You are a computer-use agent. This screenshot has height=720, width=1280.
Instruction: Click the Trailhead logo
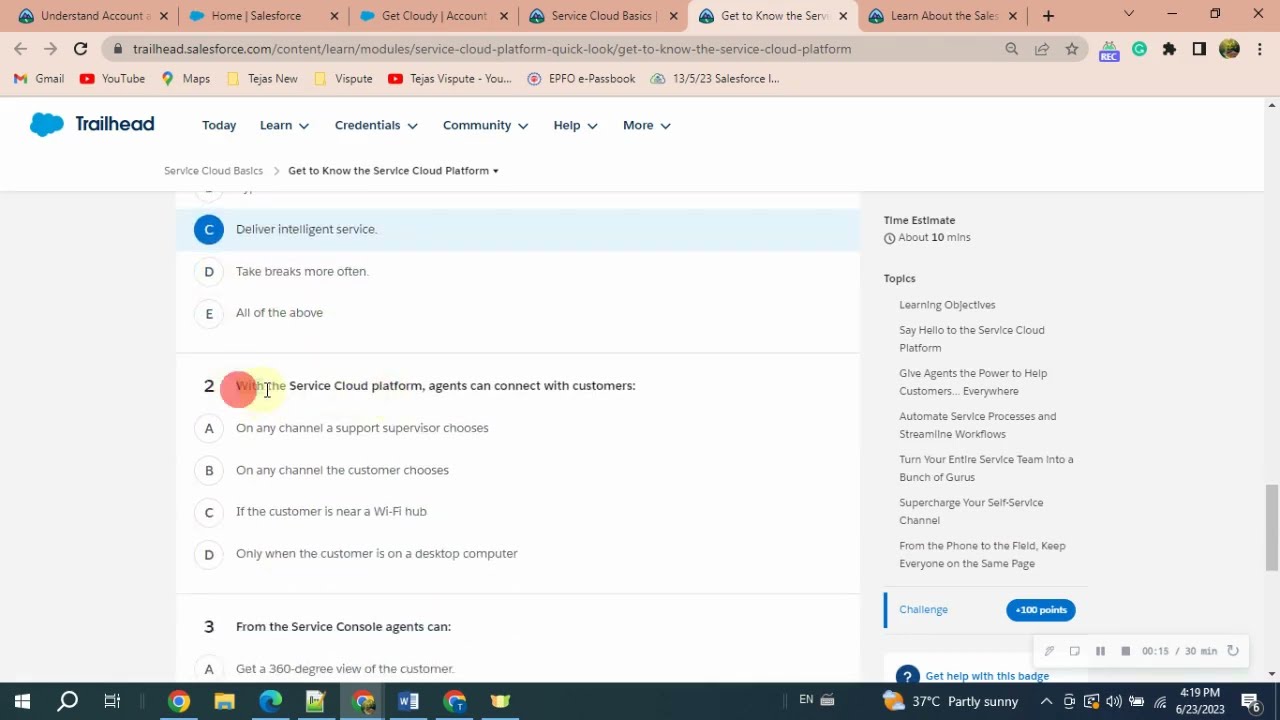pos(92,124)
